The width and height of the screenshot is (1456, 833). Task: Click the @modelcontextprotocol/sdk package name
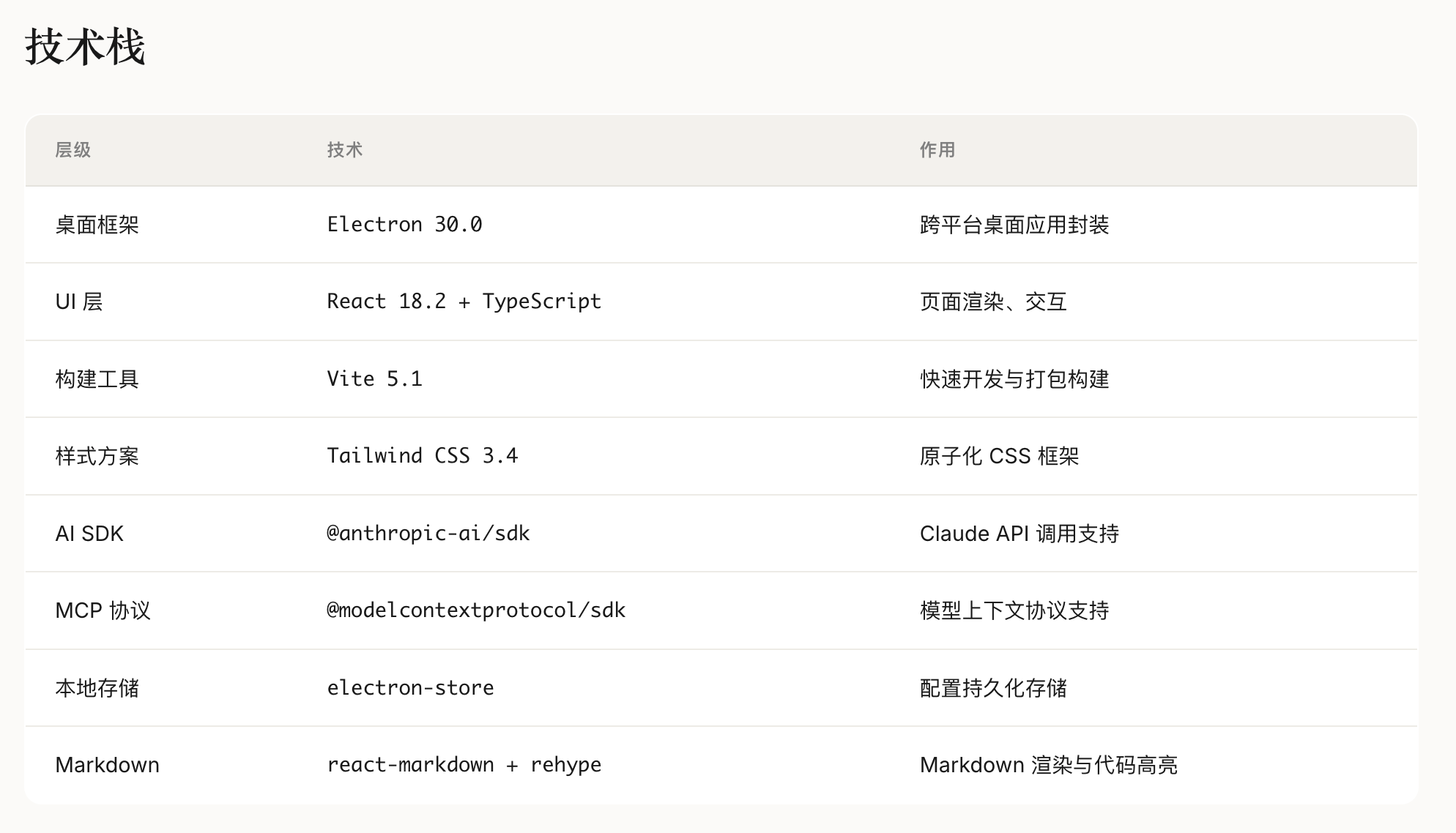tap(476, 610)
